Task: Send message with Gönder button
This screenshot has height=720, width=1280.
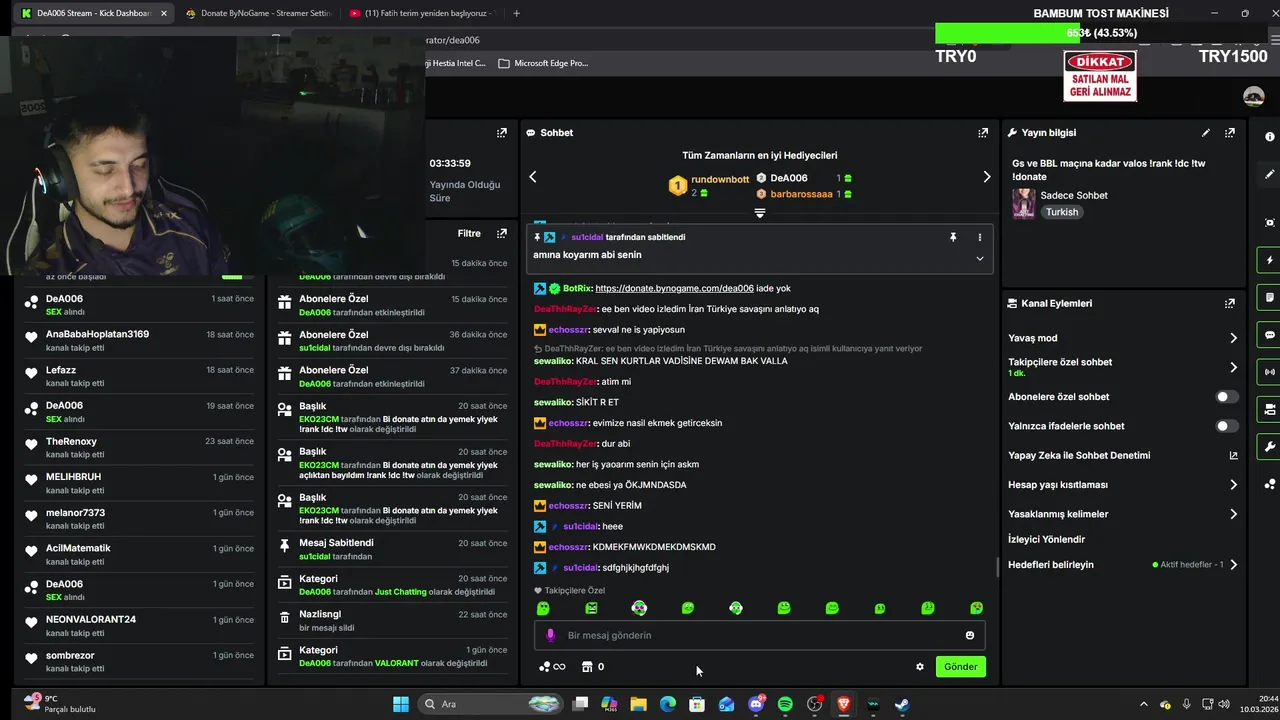Action: [x=960, y=667]
